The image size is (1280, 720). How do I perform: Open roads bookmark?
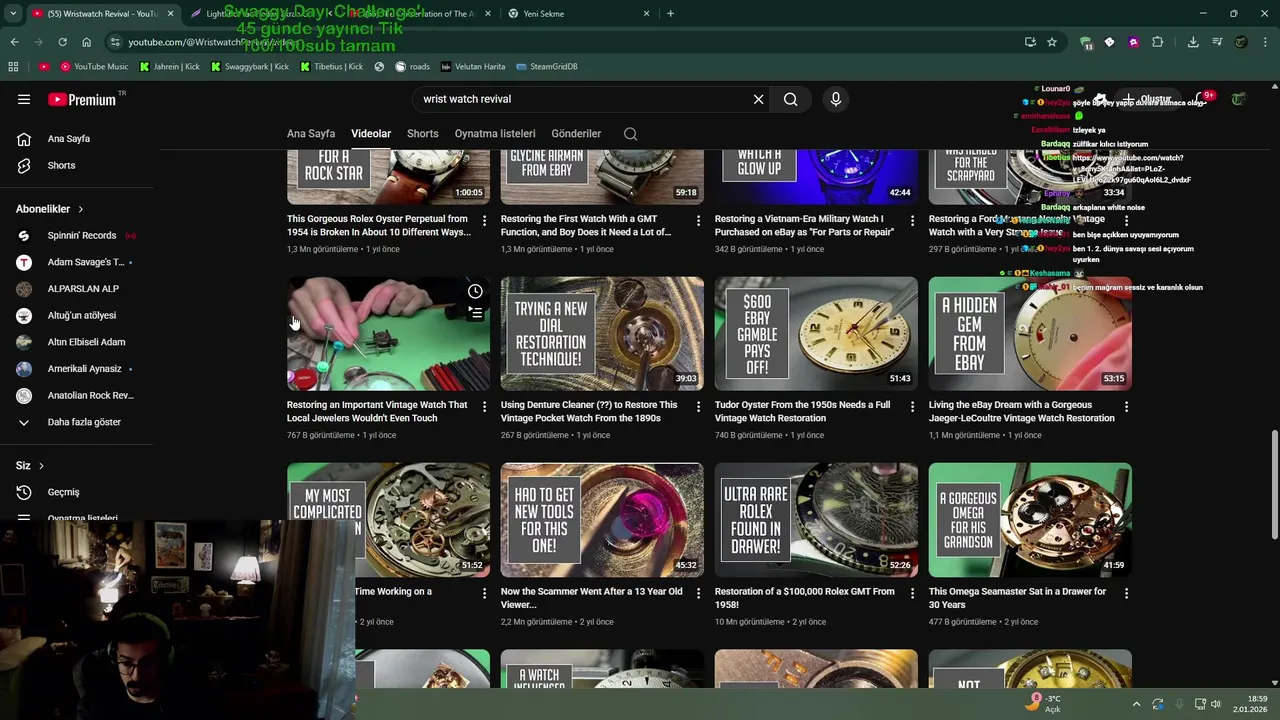click(x=412, y=67)
